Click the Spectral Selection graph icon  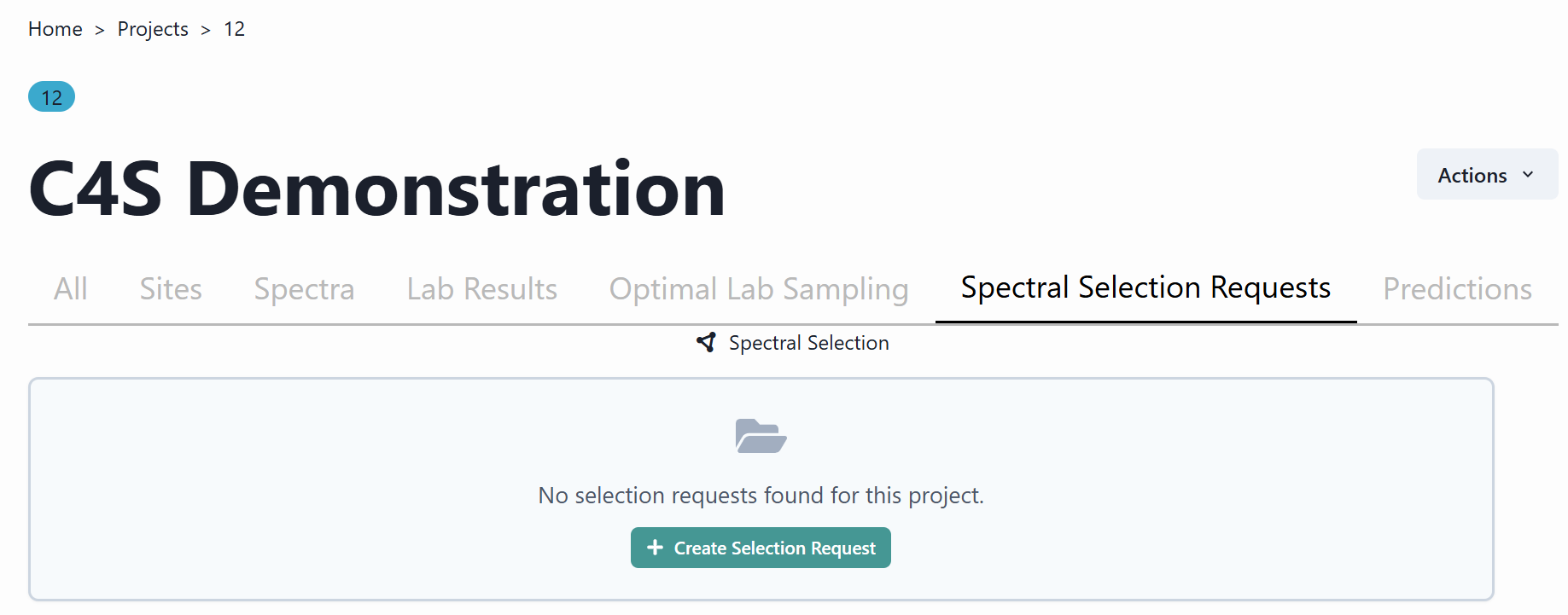click(706, 343)
